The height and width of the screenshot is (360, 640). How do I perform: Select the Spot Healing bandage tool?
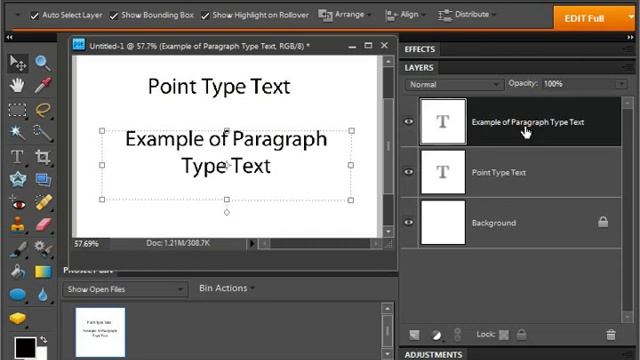(x=42, y=203)
